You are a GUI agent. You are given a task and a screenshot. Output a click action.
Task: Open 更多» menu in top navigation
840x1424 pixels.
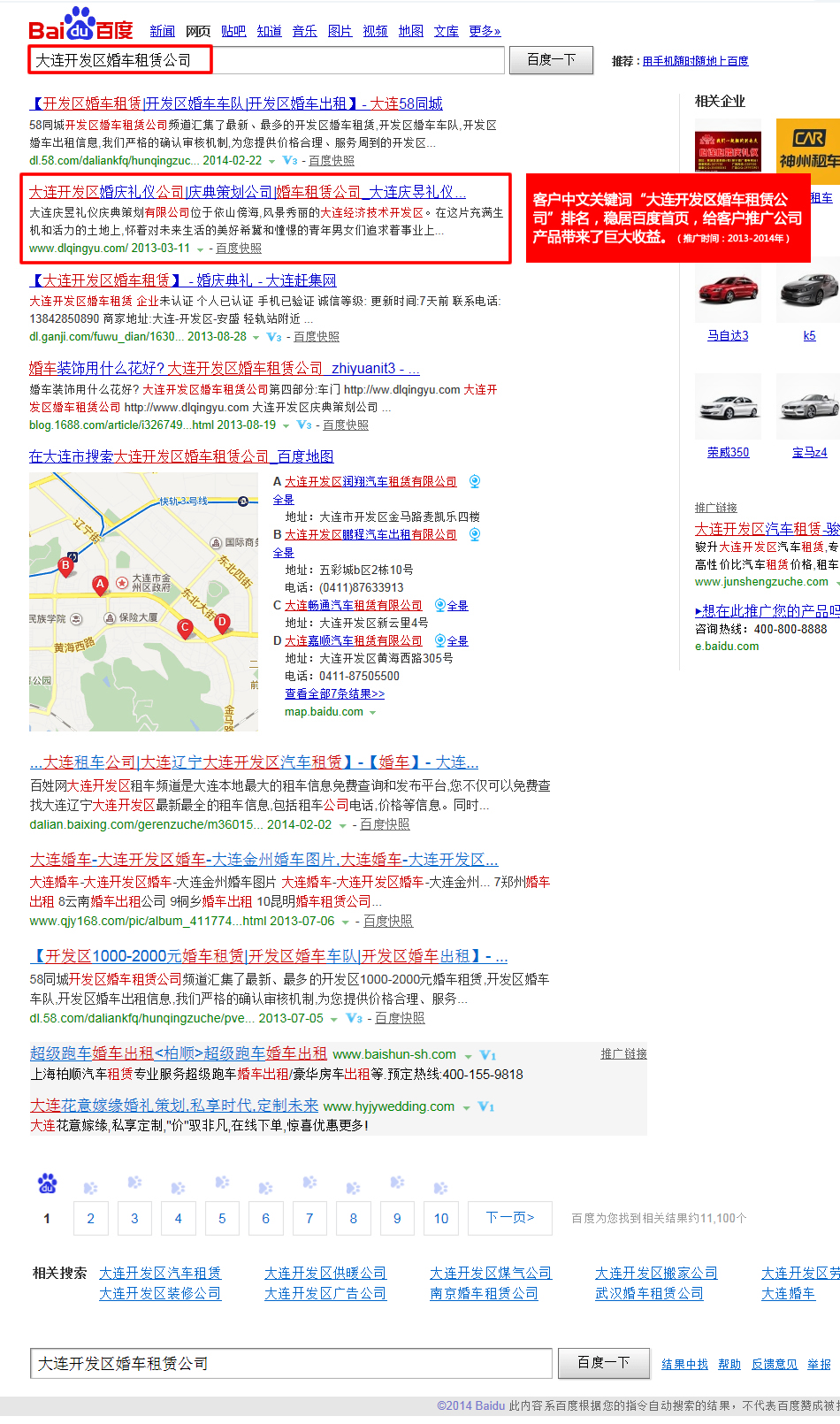(485, 31)
